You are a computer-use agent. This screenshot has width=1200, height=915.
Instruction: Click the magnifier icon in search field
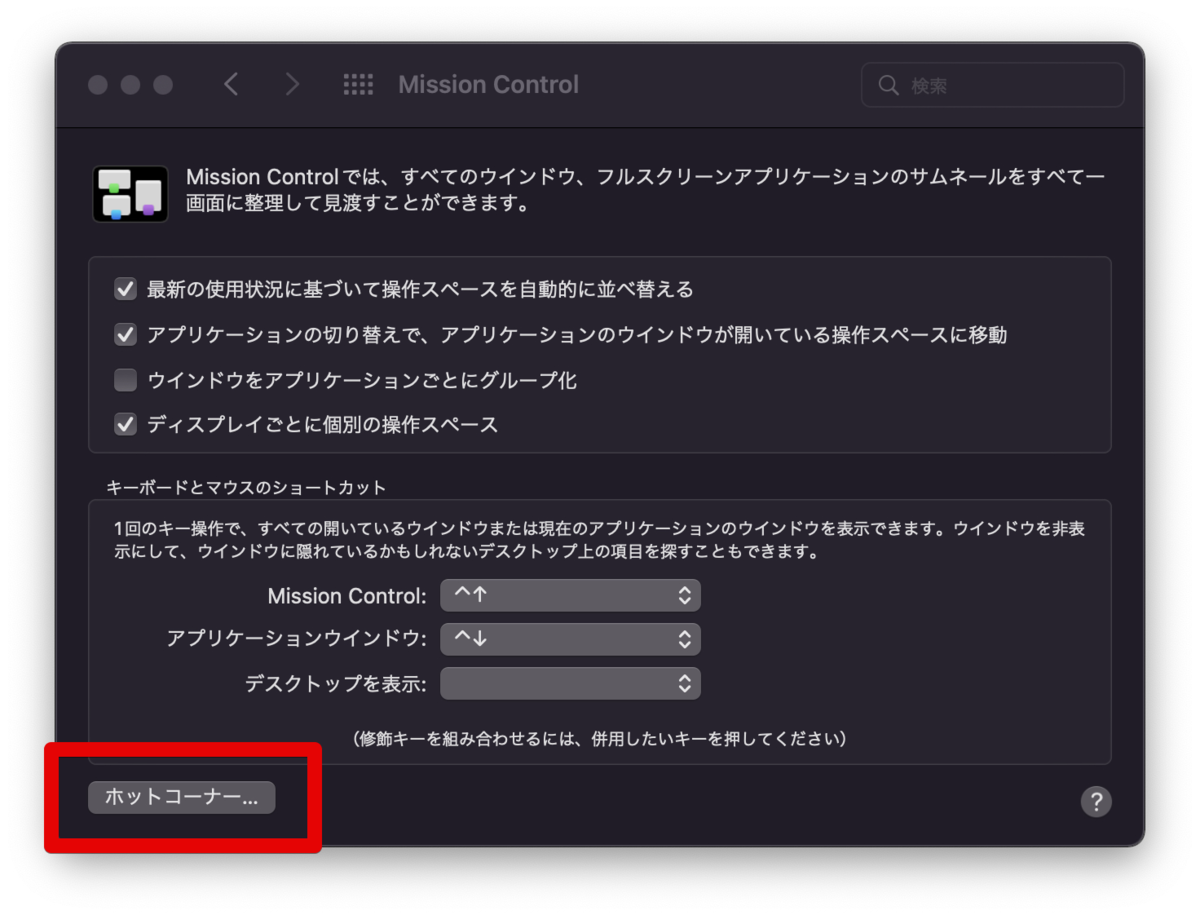[x=888, y=86]
